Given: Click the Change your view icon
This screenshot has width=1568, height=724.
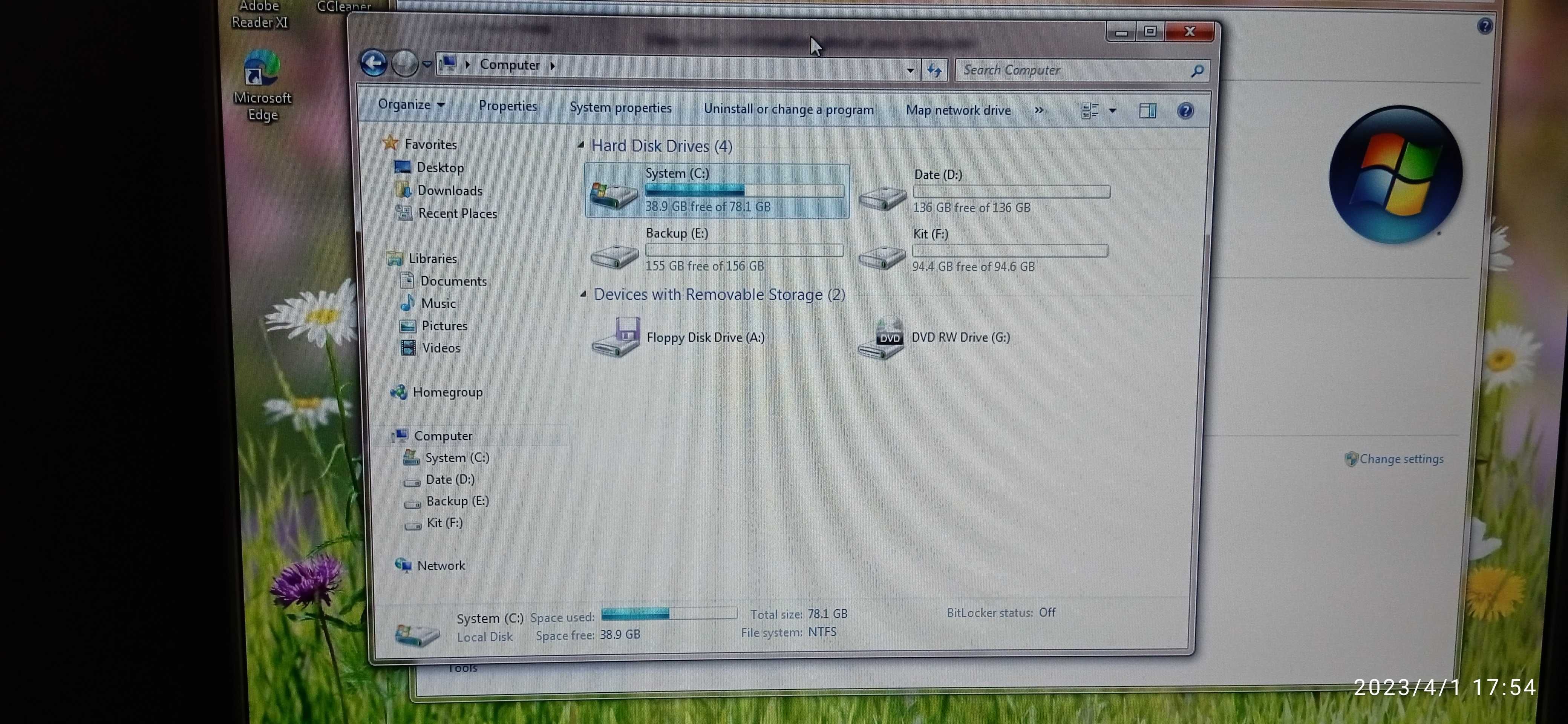Looking at the screenshot, I should click(x=1090, y=111).
